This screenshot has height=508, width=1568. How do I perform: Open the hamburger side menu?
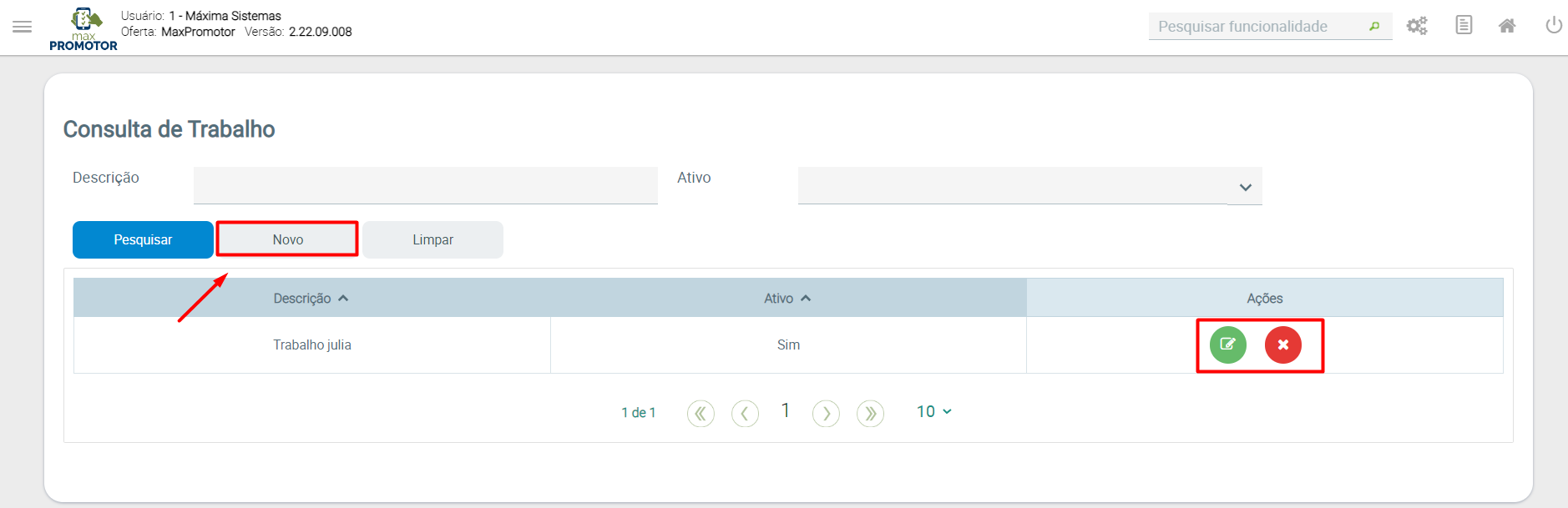[x=23, y=27]
